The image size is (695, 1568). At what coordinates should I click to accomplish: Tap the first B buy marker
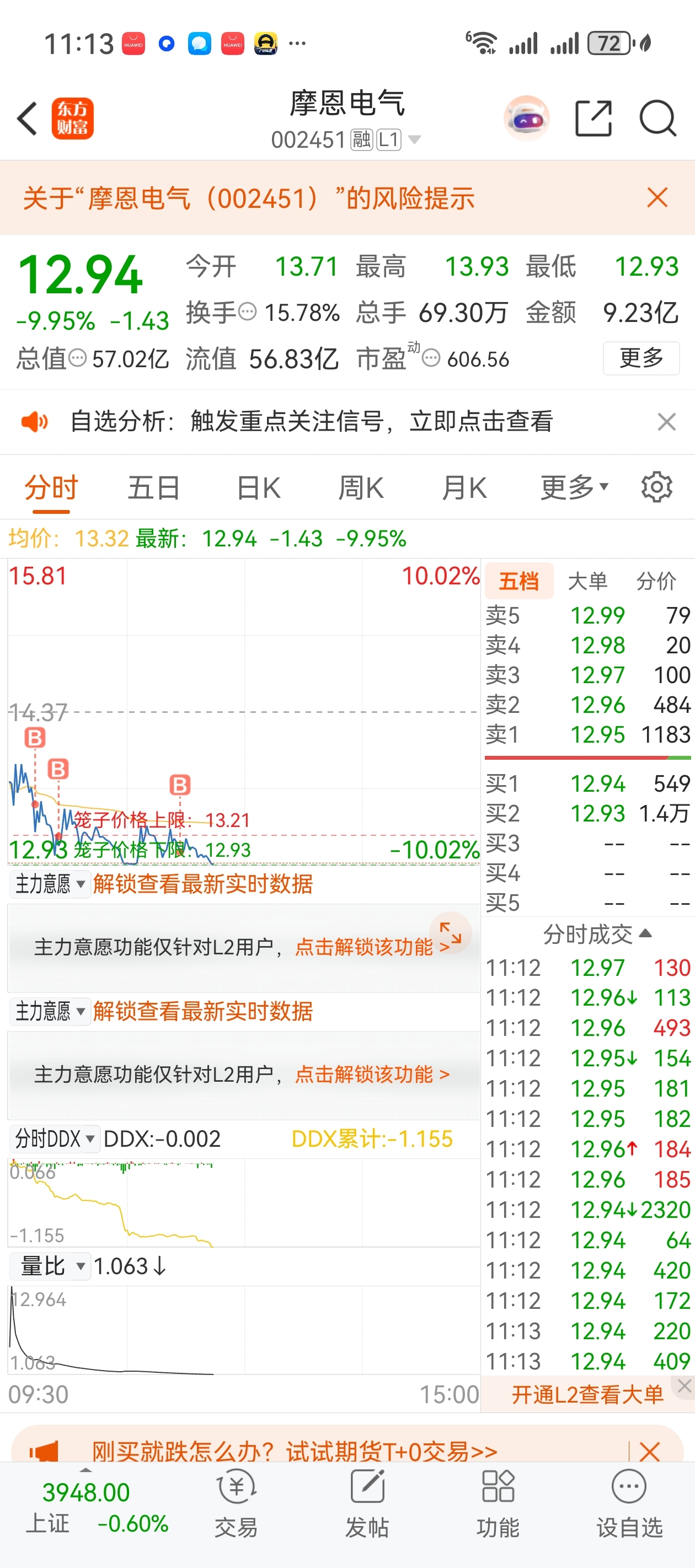35,738
